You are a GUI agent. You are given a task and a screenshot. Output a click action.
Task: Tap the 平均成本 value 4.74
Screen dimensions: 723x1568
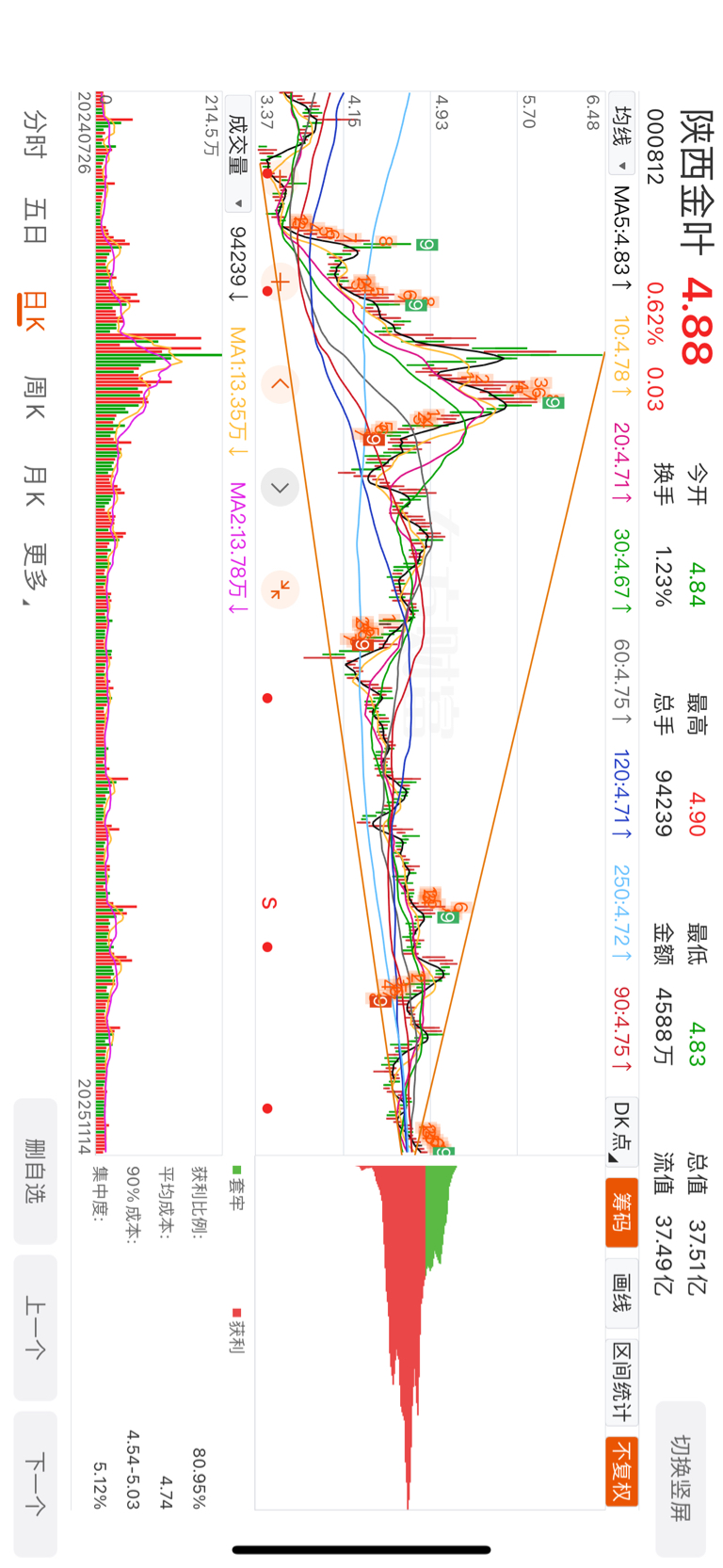[x=167, y=1493]
